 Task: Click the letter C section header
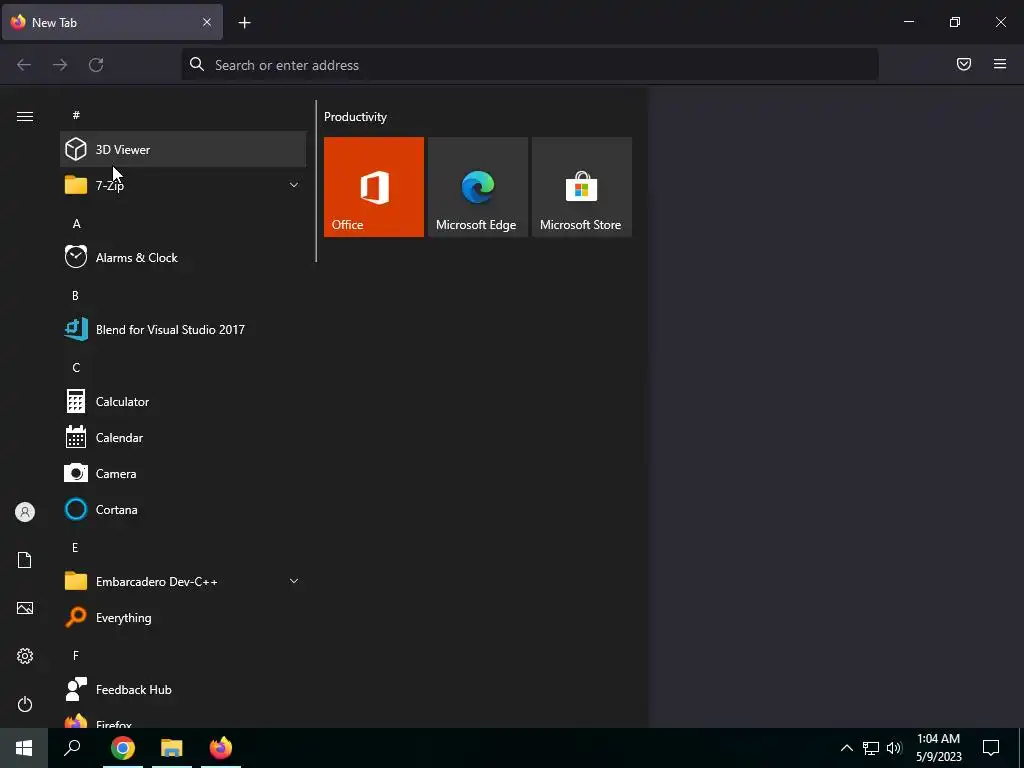tap(76, 368)
